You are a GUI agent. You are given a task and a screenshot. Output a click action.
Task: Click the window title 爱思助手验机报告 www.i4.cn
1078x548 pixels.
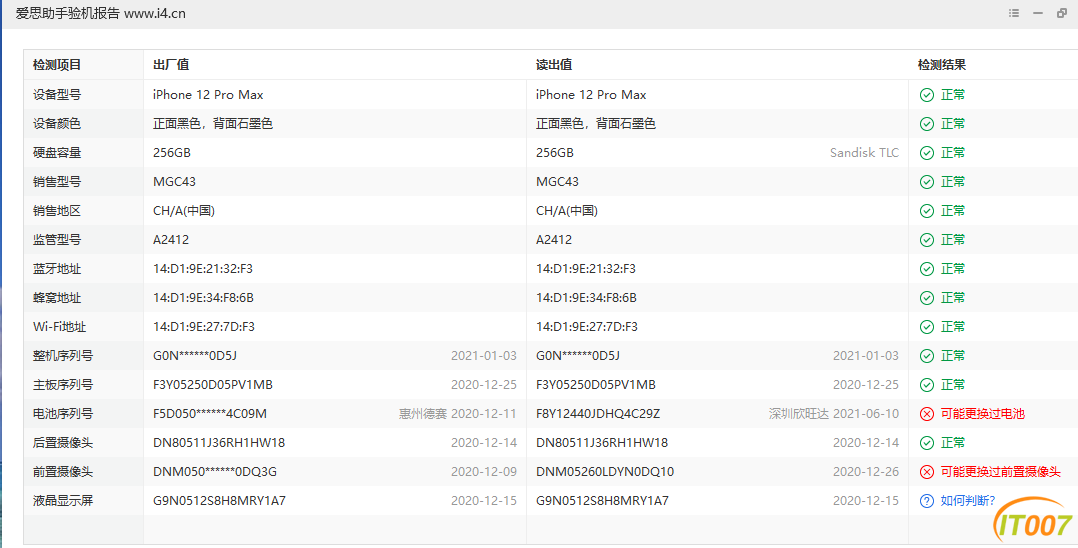point(100,13)
